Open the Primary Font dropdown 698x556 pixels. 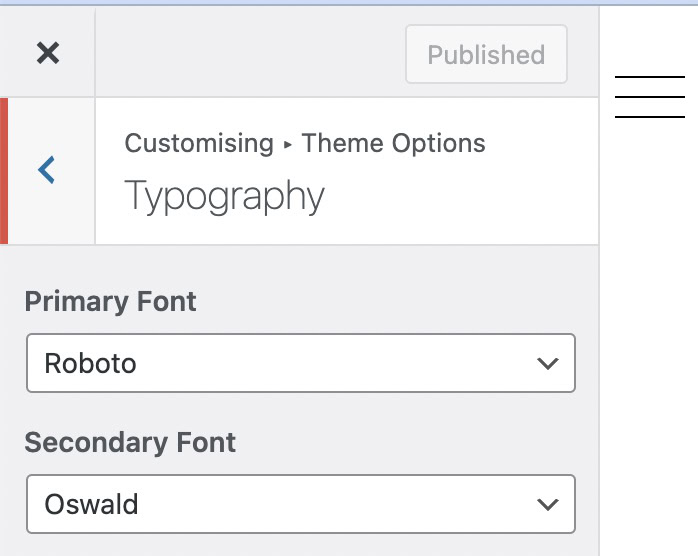pyautogui.click(x=300, y=363)
